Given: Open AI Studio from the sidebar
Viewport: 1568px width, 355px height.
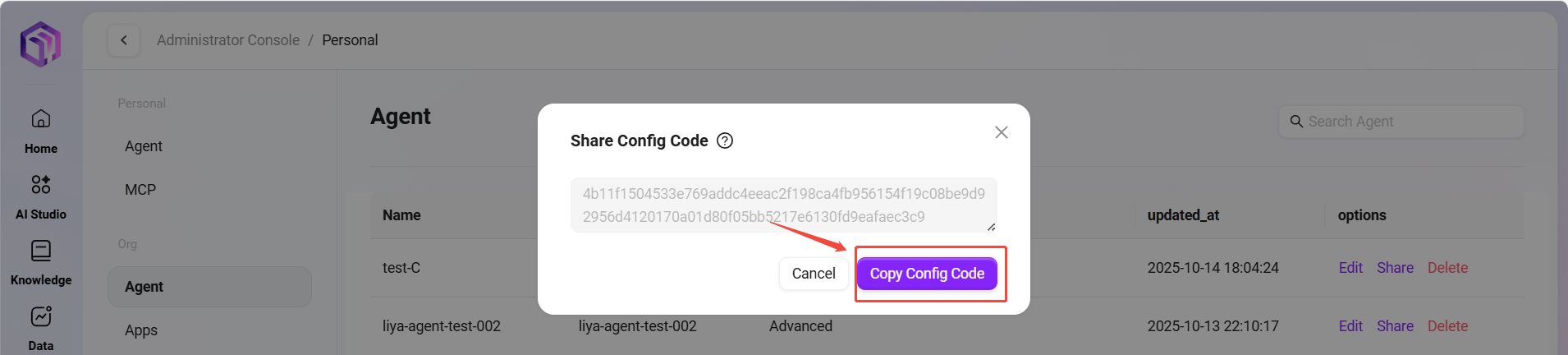Looking at the screenshot, I should [41, 185].
